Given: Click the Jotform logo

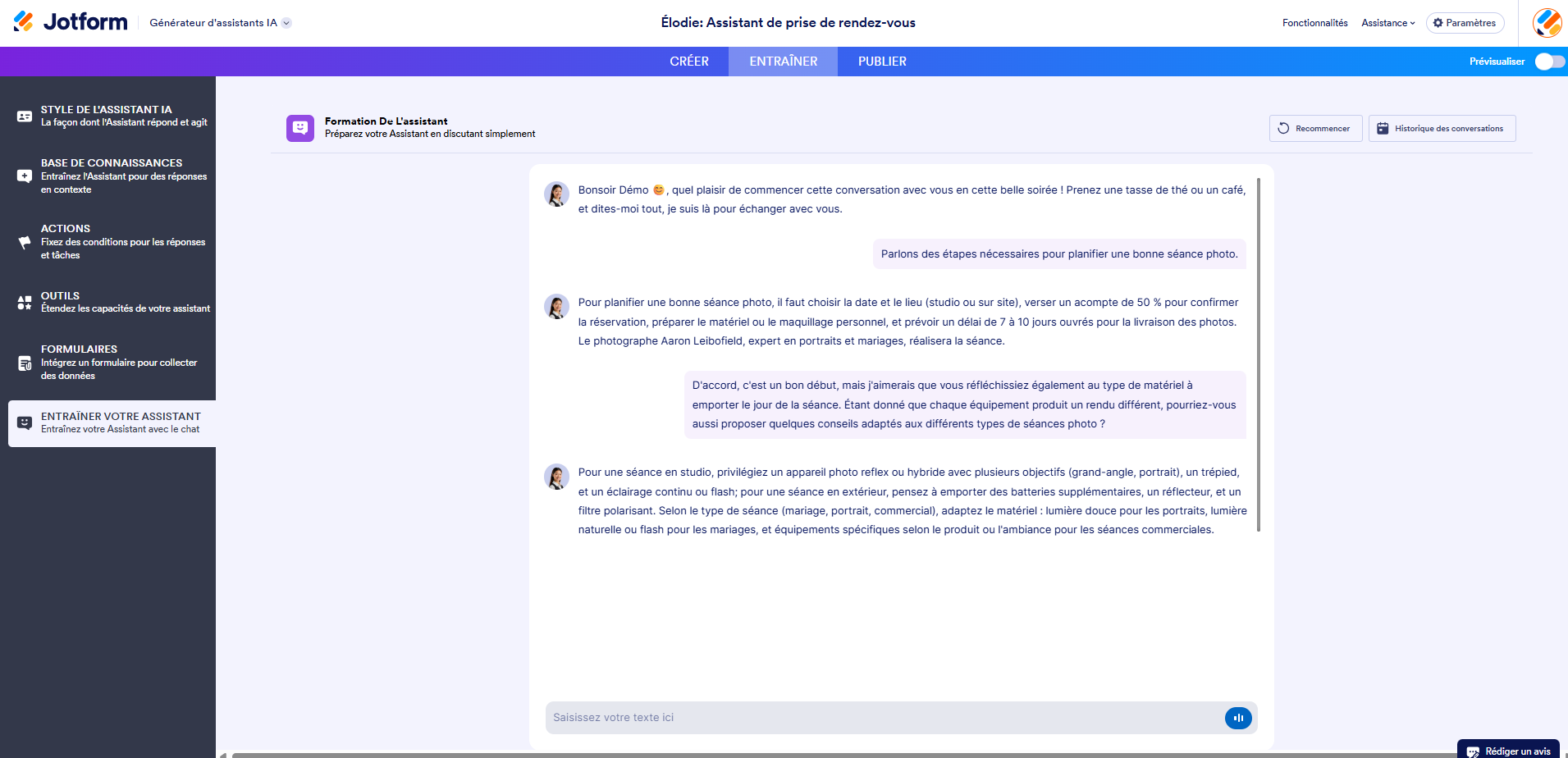Looking at the screenshot, I should [71, 22].
